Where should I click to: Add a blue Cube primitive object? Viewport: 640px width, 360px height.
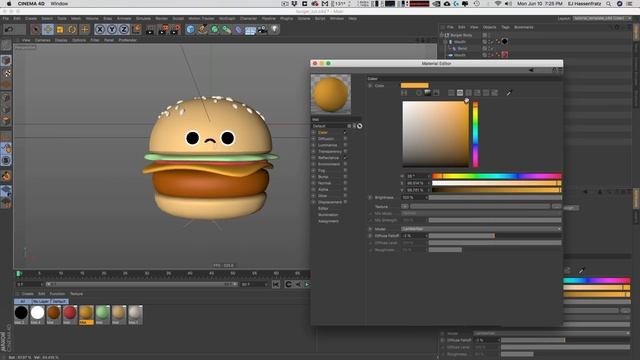(190, 29)
